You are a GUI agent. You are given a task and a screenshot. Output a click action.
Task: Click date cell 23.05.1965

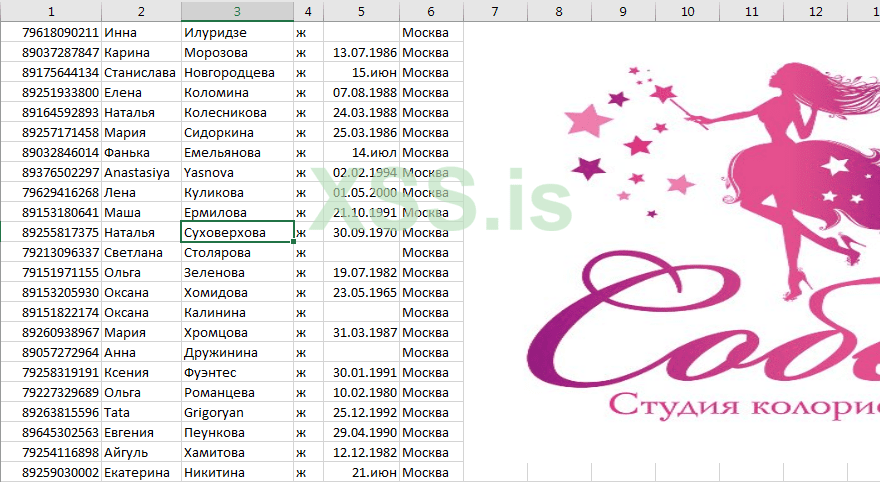coord(361,292)
